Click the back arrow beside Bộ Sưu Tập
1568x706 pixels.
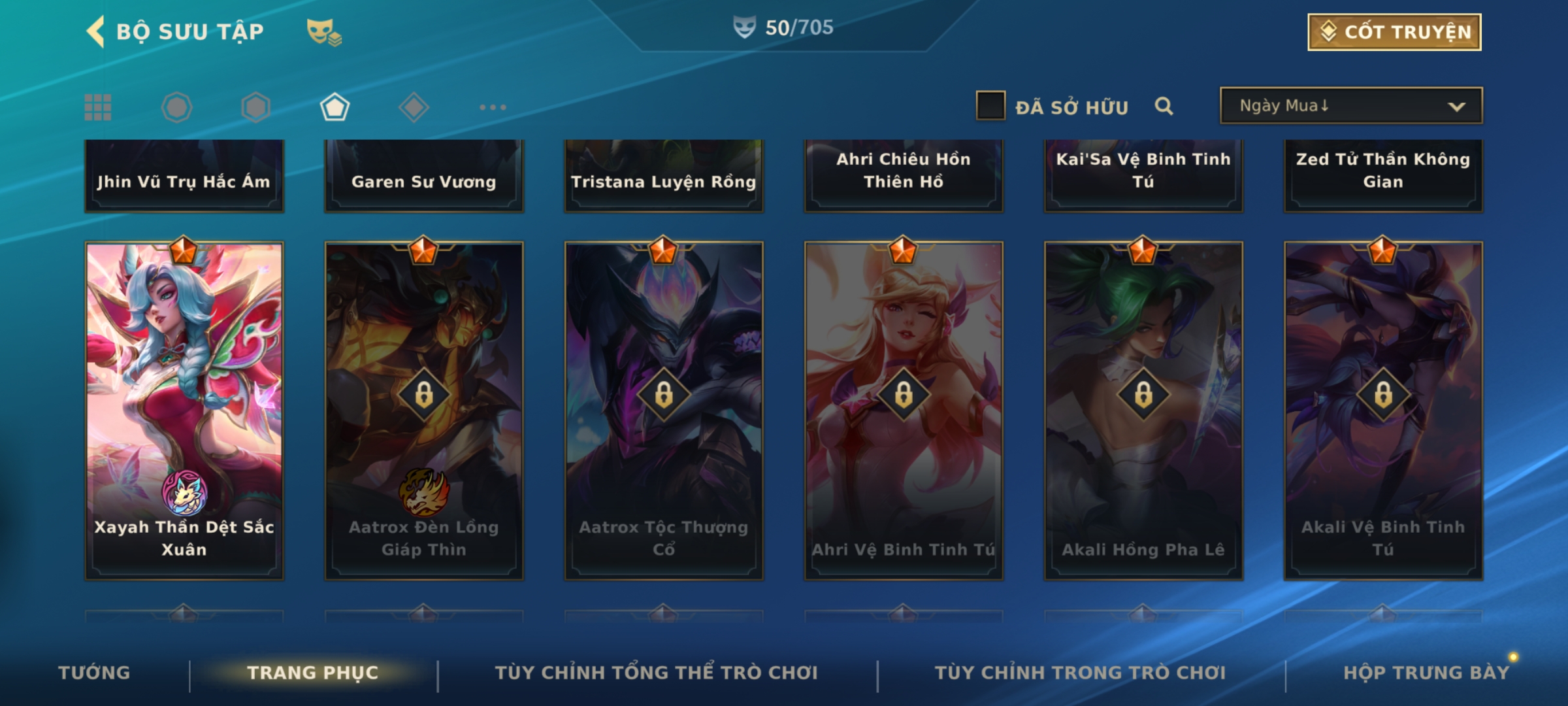point(95,31)
